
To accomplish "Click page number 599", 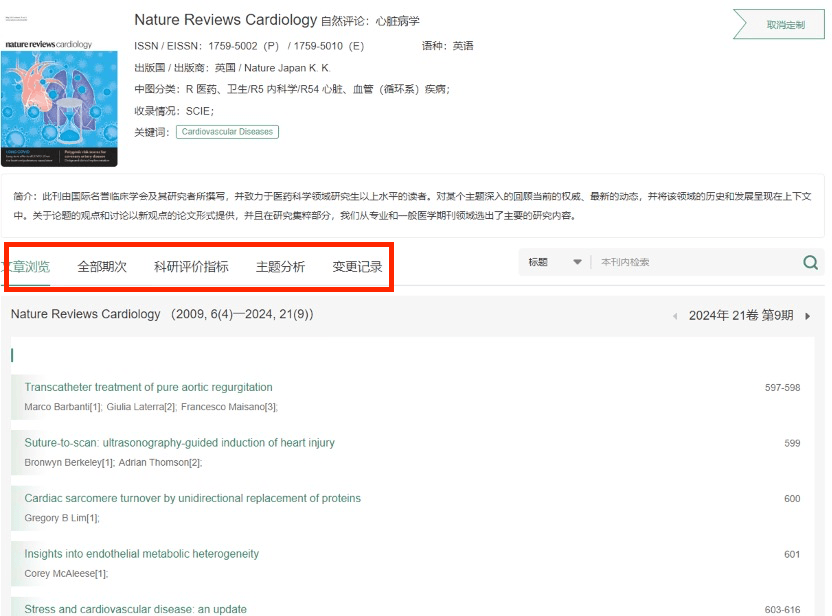I will pos(792,444).
